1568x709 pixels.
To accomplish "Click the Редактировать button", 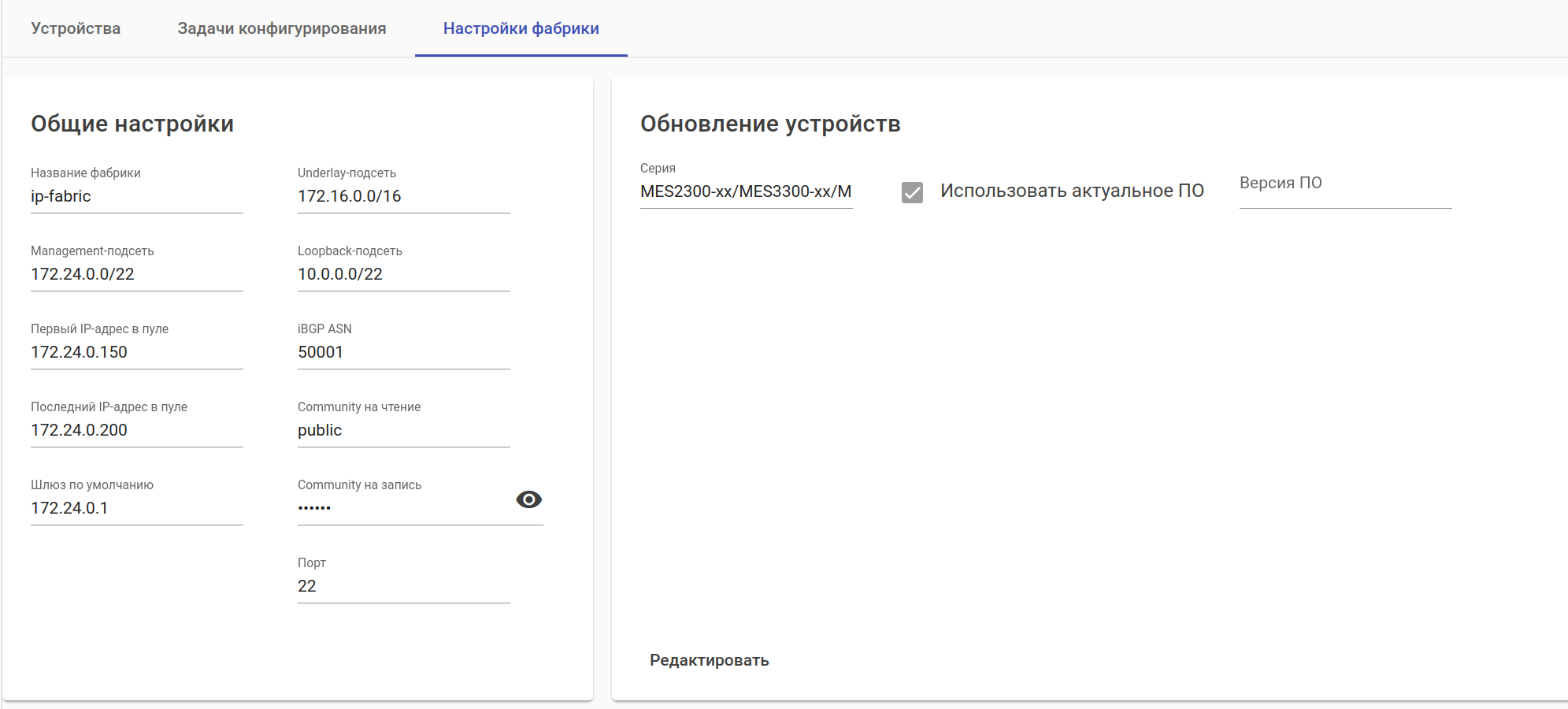I will point(709,660).
